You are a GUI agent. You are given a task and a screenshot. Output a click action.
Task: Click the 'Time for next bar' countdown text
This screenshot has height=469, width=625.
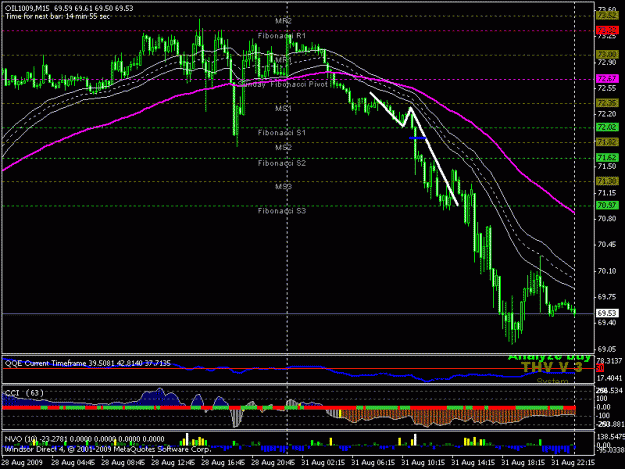(57, 16)
